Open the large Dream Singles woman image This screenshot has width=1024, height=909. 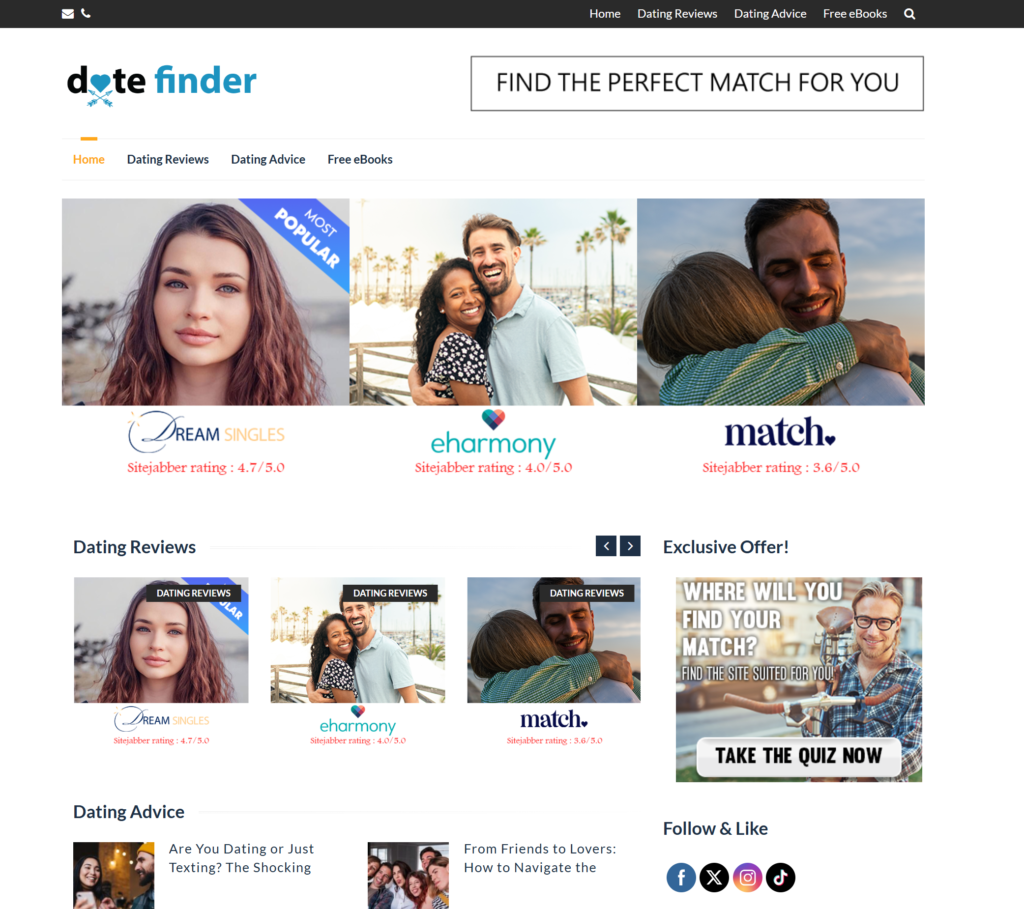click(206, 302)
